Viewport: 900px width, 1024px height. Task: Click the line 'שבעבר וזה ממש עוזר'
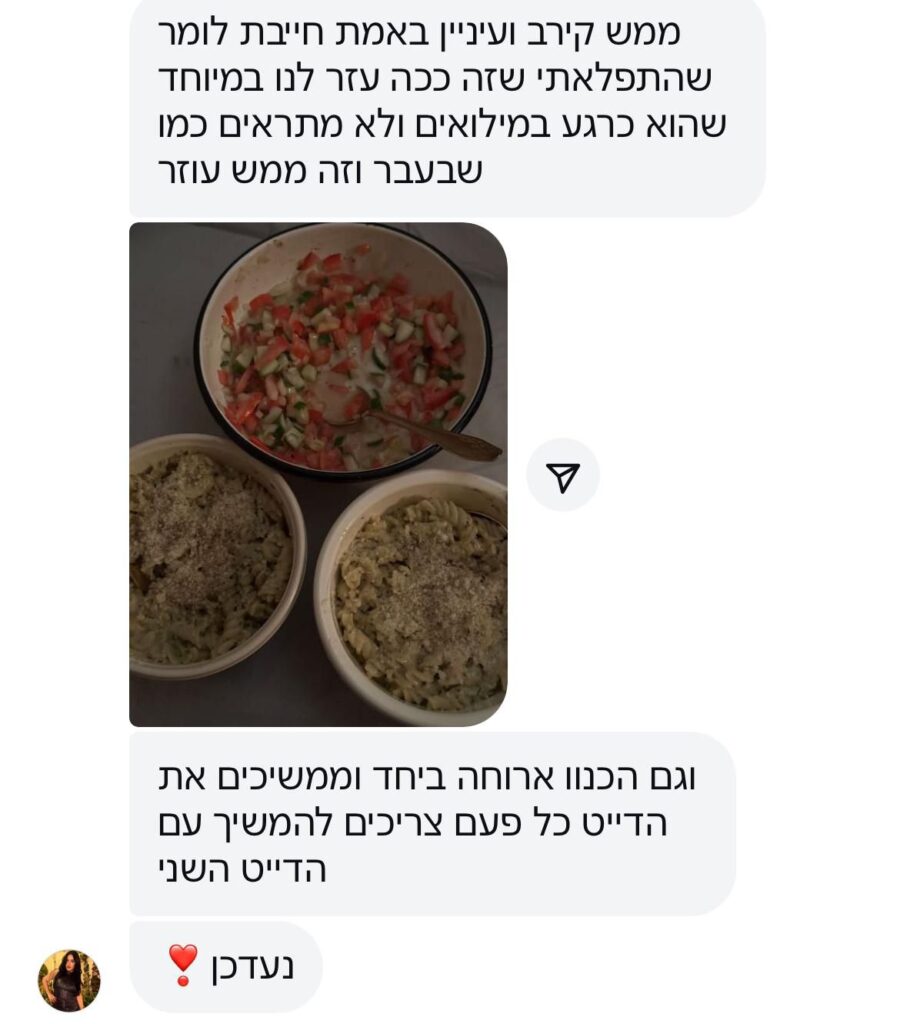[x=321, y=171]
